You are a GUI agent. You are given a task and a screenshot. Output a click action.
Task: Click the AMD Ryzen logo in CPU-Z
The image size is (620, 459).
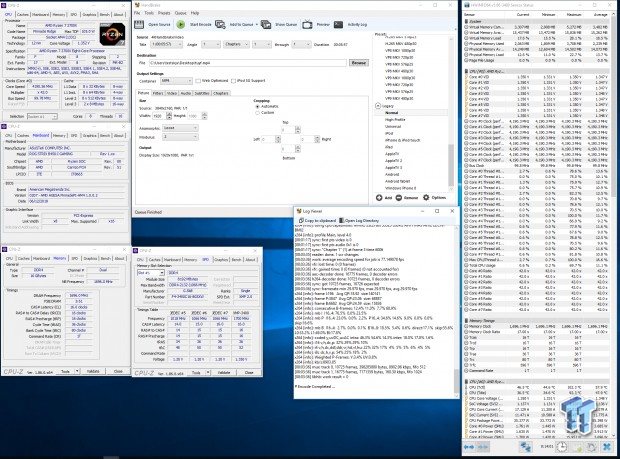[112, 34]
